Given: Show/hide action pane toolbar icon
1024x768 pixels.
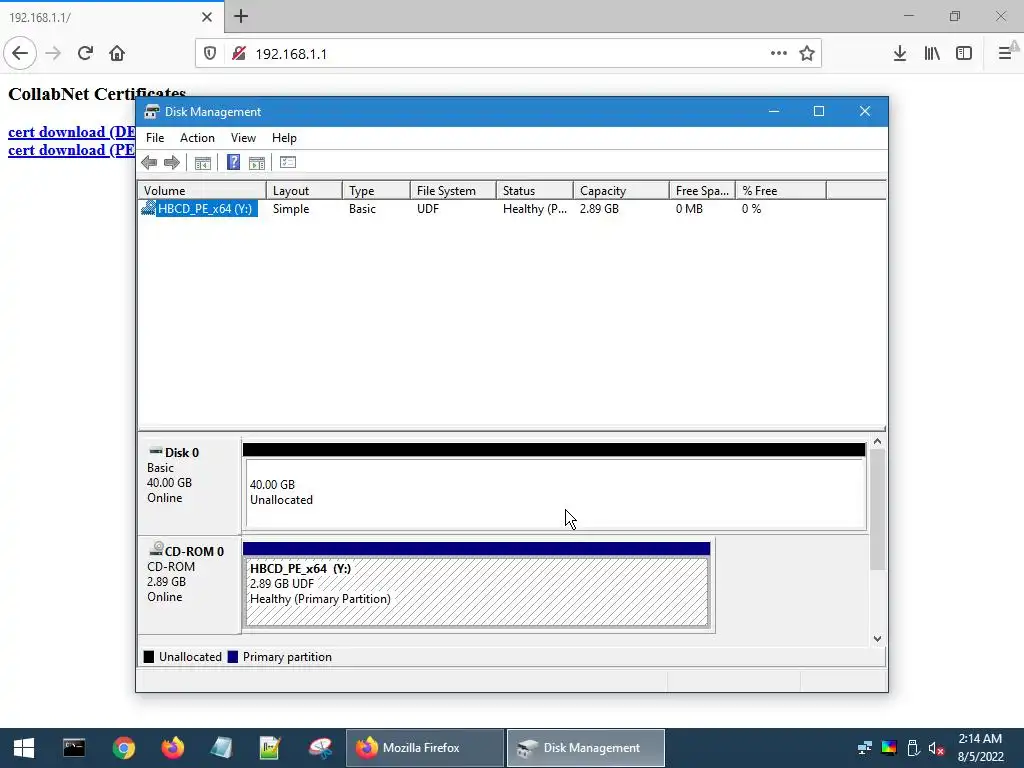Looking at the screenshot, I should [257, 163].
